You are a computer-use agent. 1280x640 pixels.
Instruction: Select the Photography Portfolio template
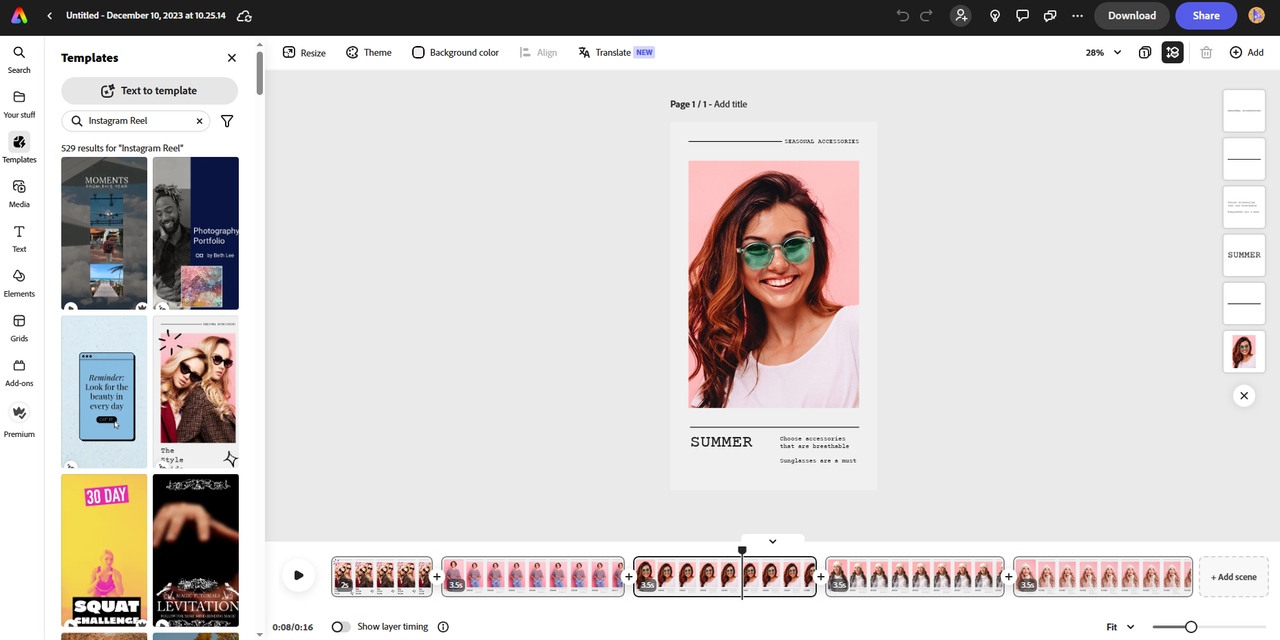(196, 233)
